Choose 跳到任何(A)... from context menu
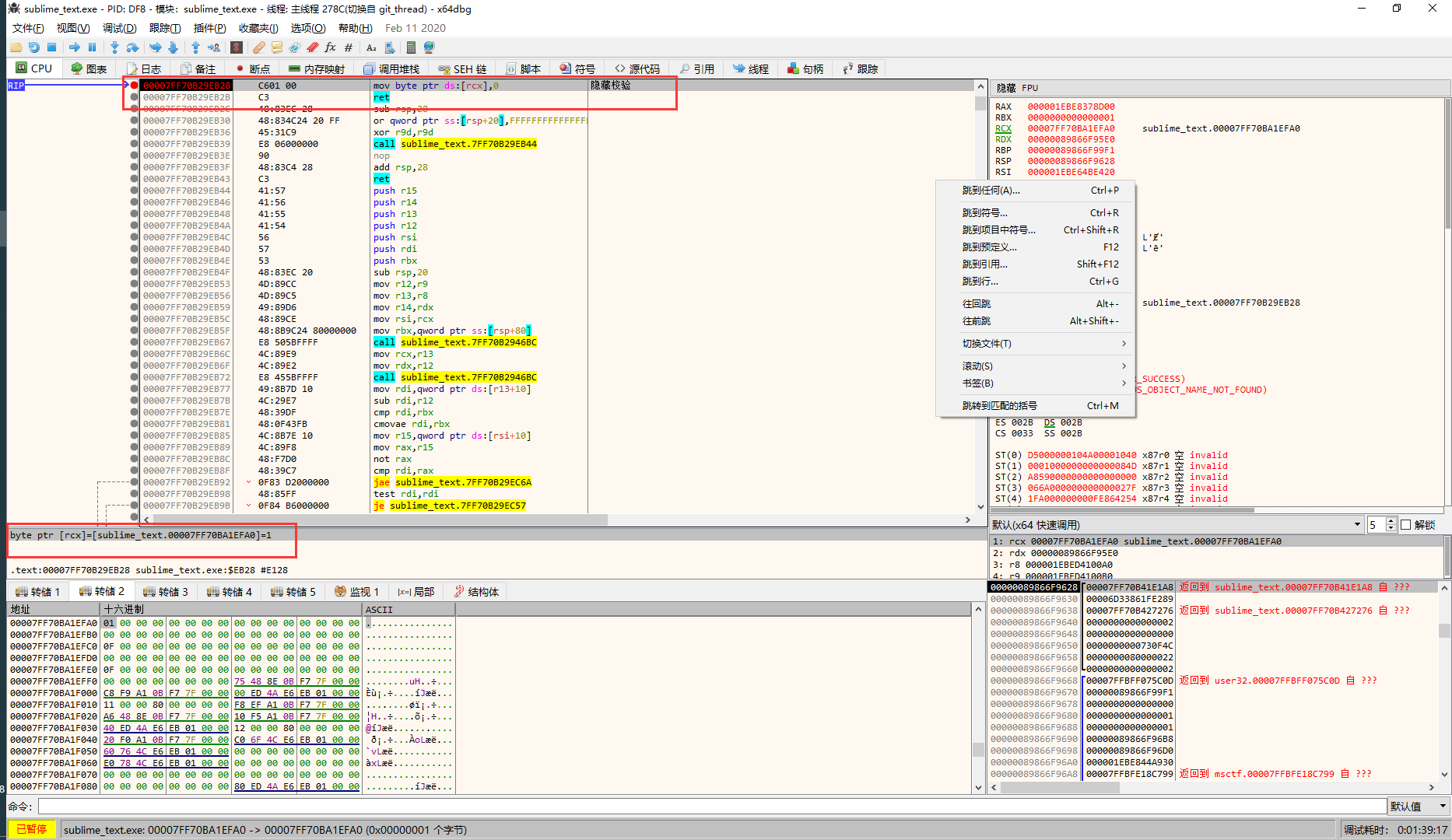 [x=1036, y=191]
